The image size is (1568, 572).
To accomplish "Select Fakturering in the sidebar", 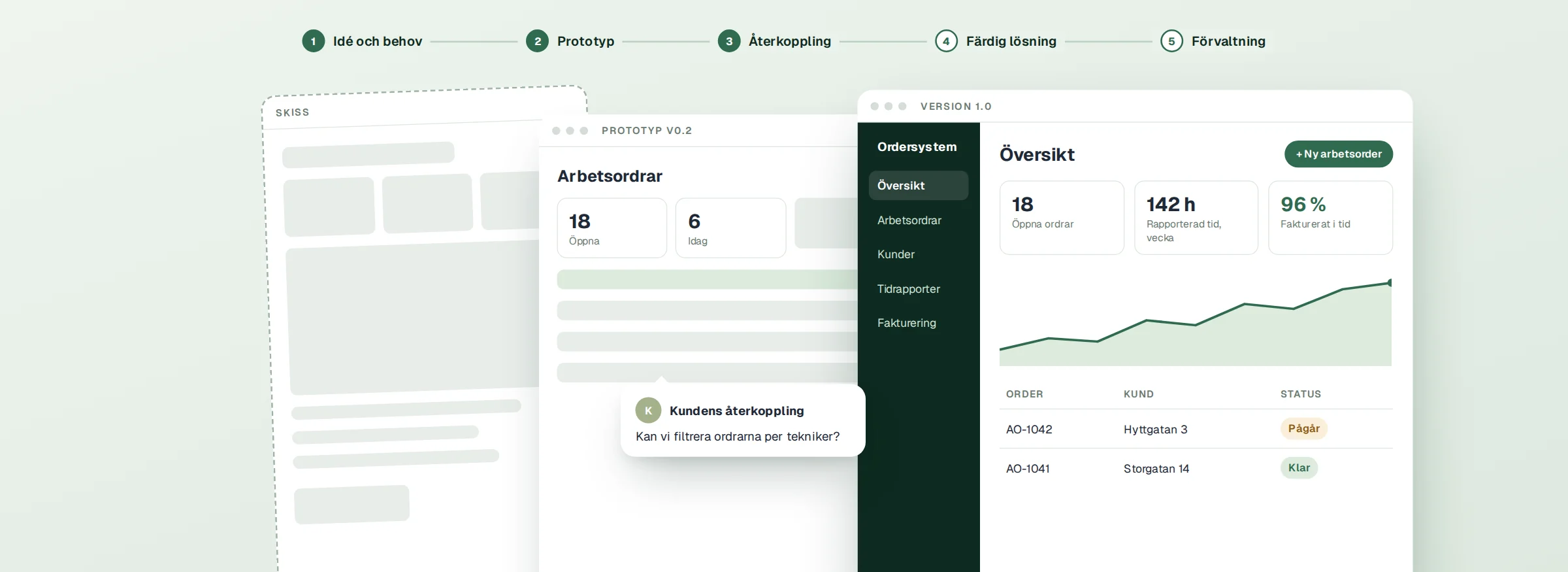I will click(x=907, y=323).
